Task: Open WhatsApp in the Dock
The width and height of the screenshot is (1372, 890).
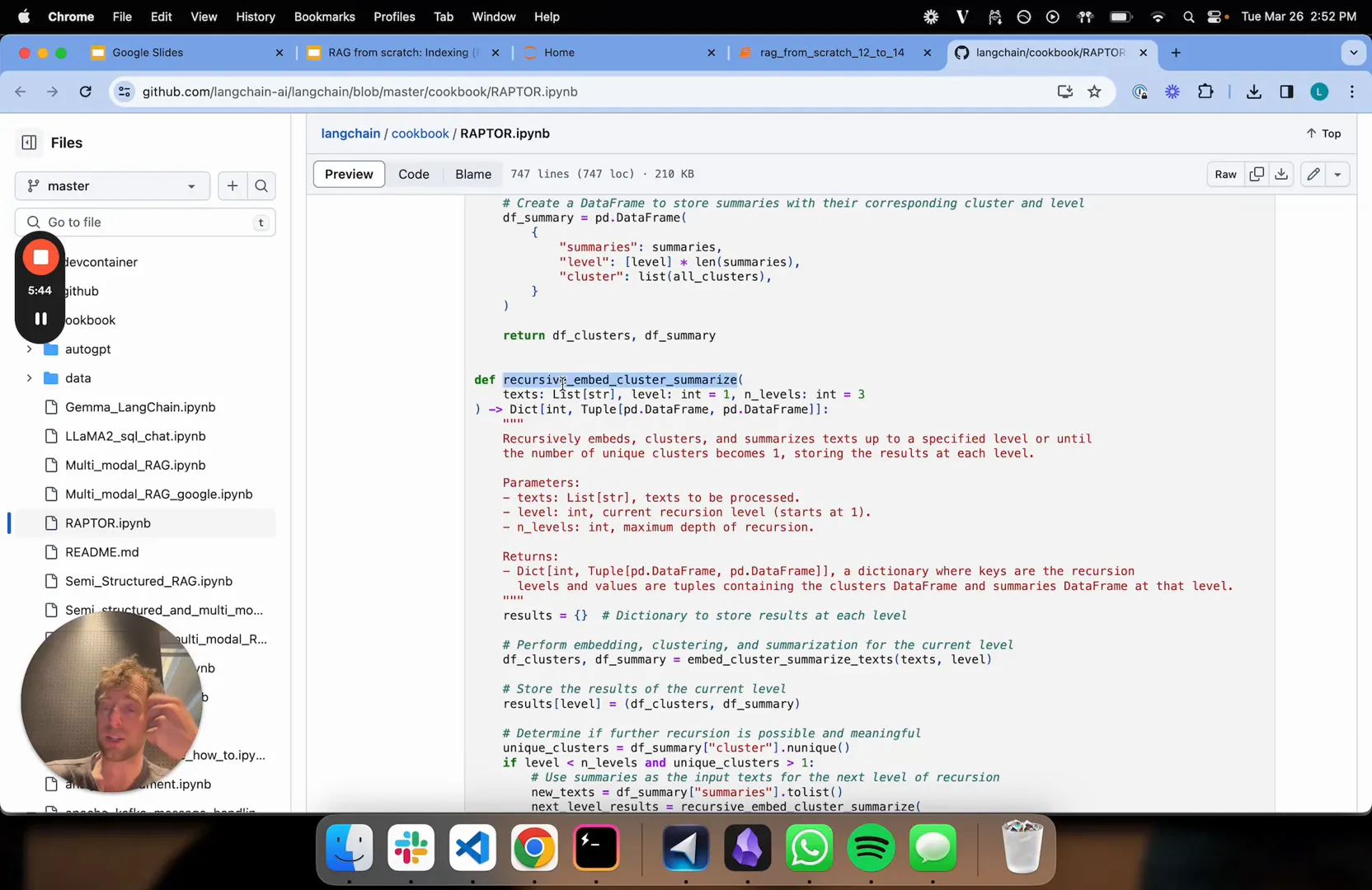Action: [x=809, y=848]
